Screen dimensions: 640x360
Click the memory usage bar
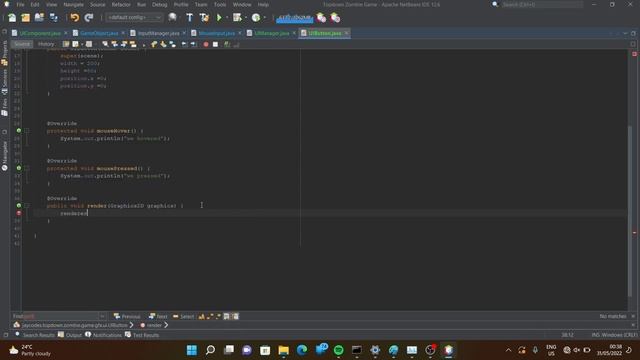click(x=295, y=18)
